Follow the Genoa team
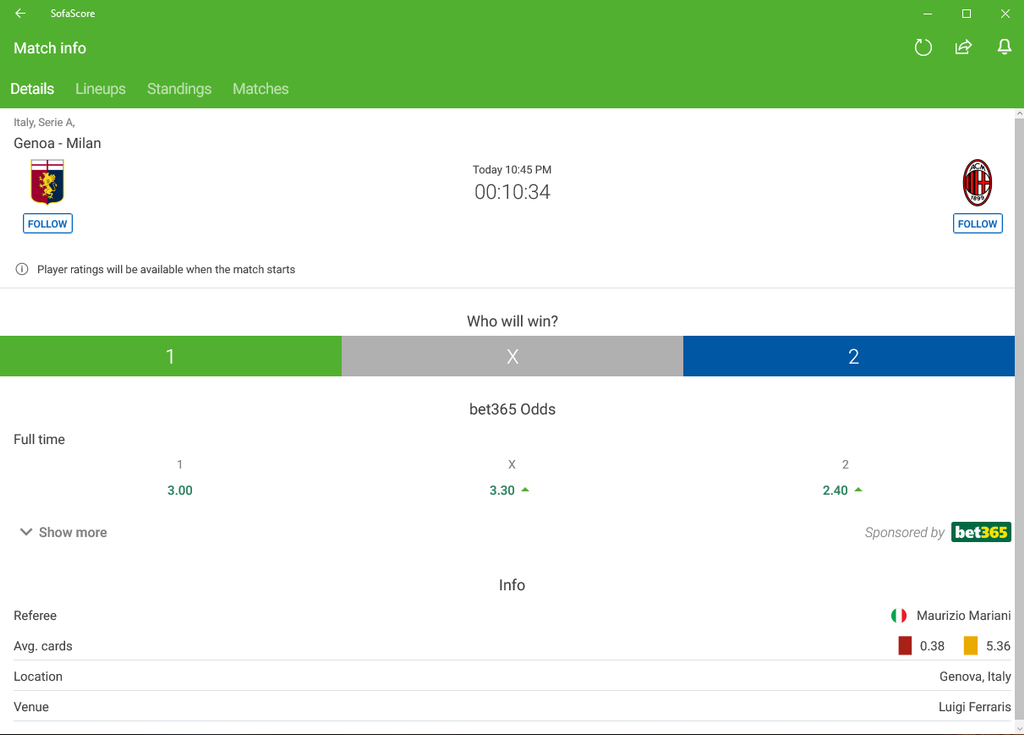 click(48, 224)
